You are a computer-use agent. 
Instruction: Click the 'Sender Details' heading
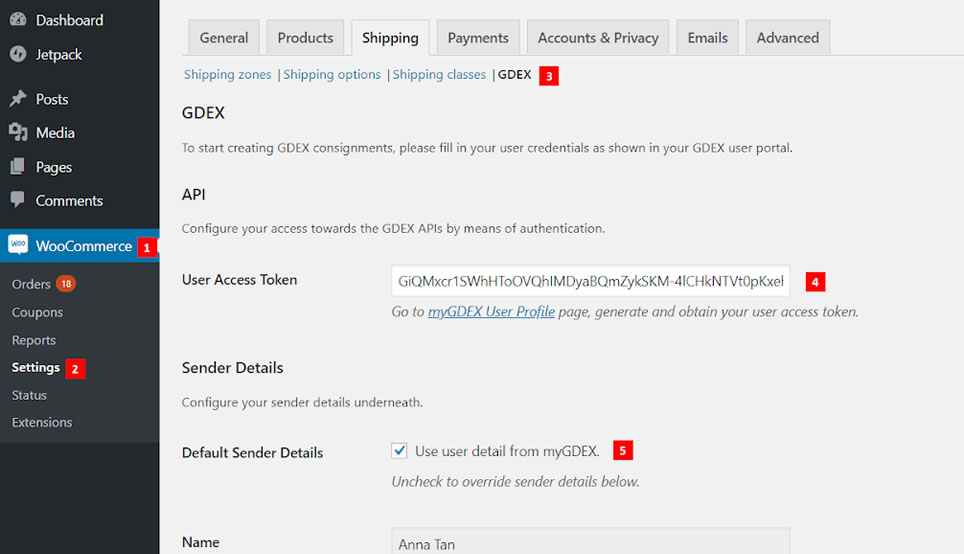coord(232,368)
